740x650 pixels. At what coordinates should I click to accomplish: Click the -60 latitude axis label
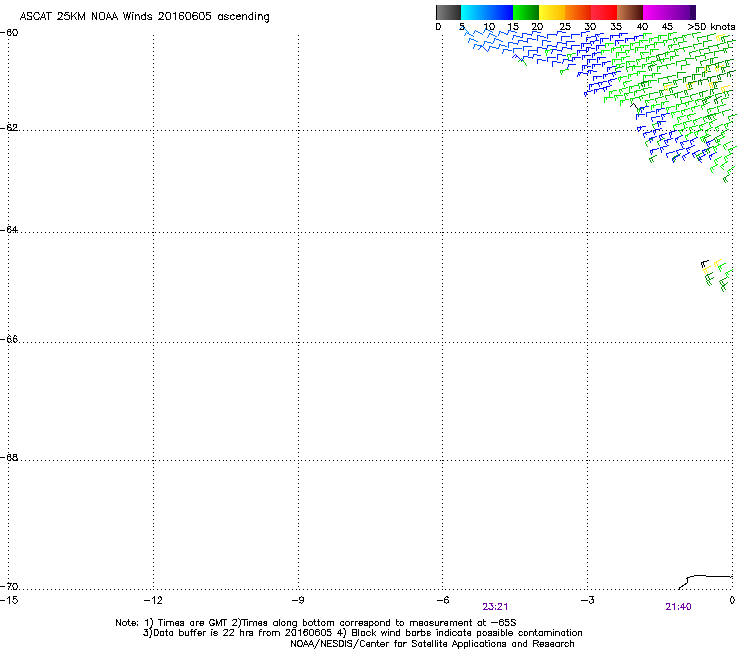(x=9, y=33)
